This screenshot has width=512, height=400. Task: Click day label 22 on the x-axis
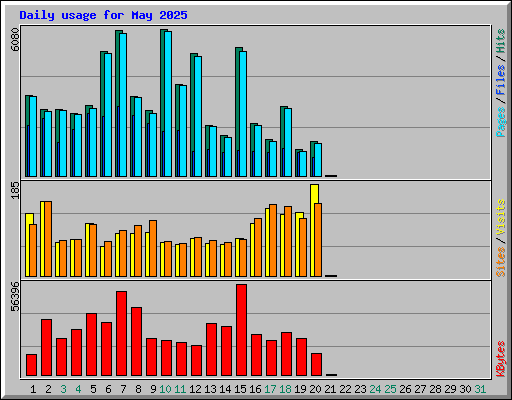pyautogui.click(x=345, y=389)
